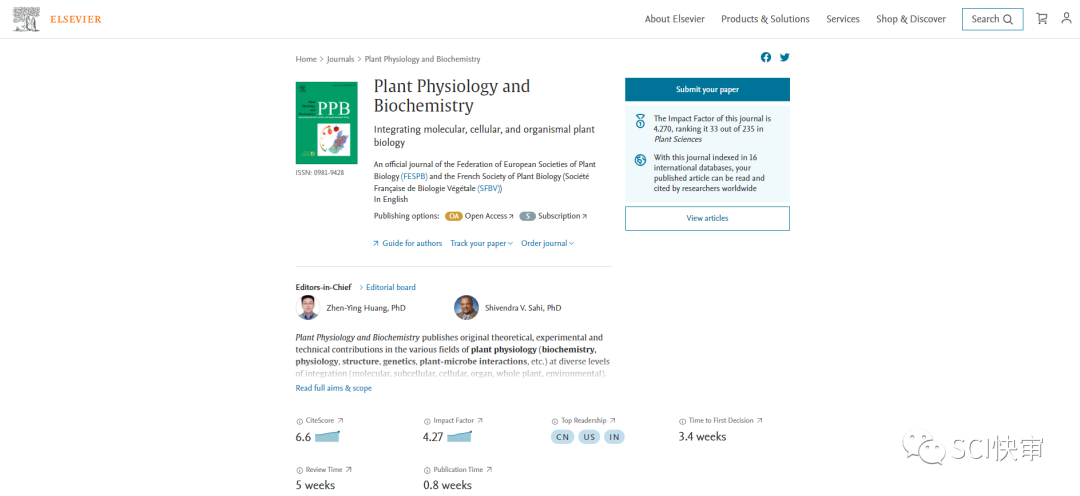The width and height of the screenshot is (1080, 496).
Task: Click the user account icon
Action: pos(1066,19)
